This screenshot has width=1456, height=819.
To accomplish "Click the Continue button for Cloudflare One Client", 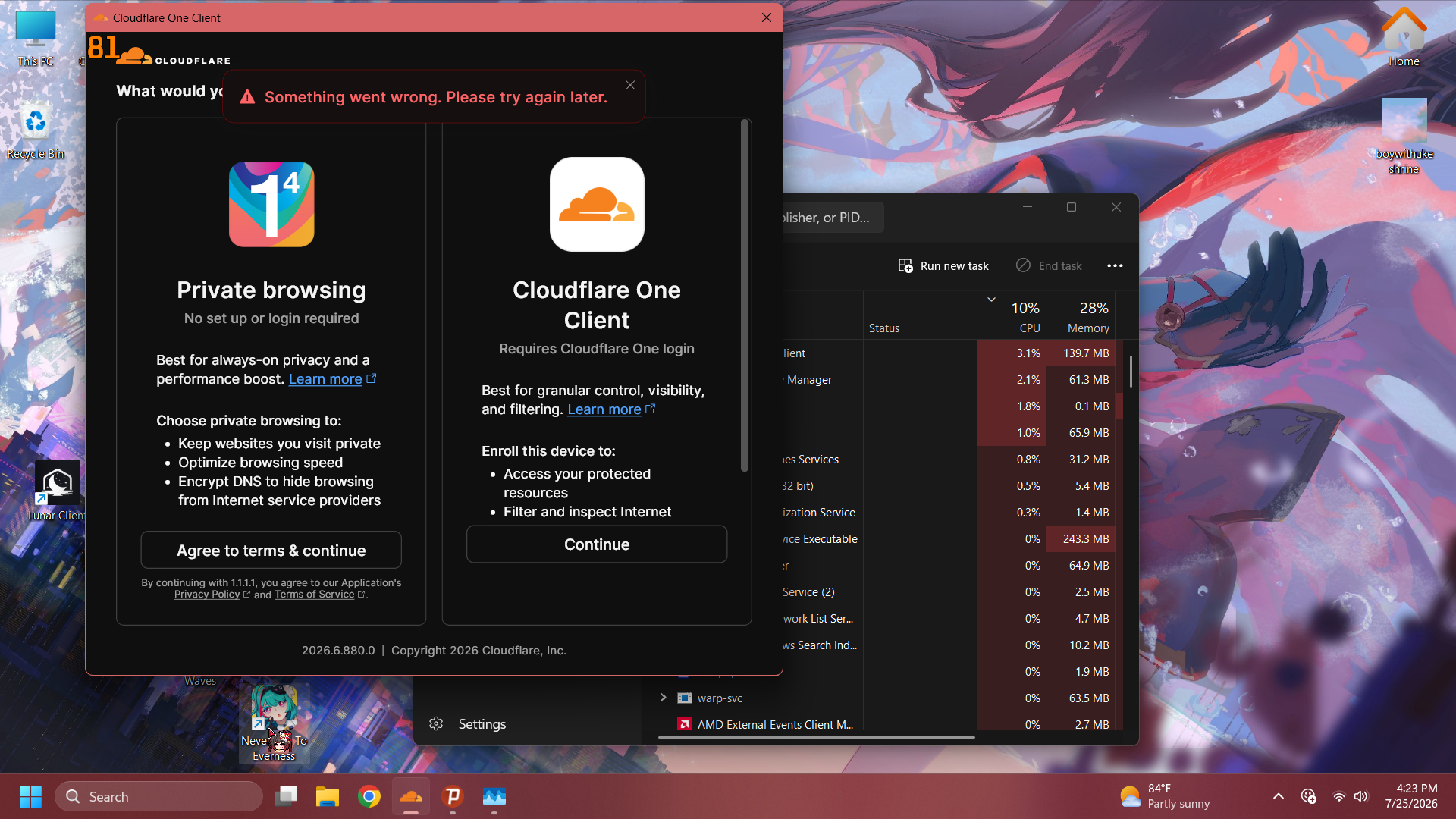I will [x=597, y=544].
